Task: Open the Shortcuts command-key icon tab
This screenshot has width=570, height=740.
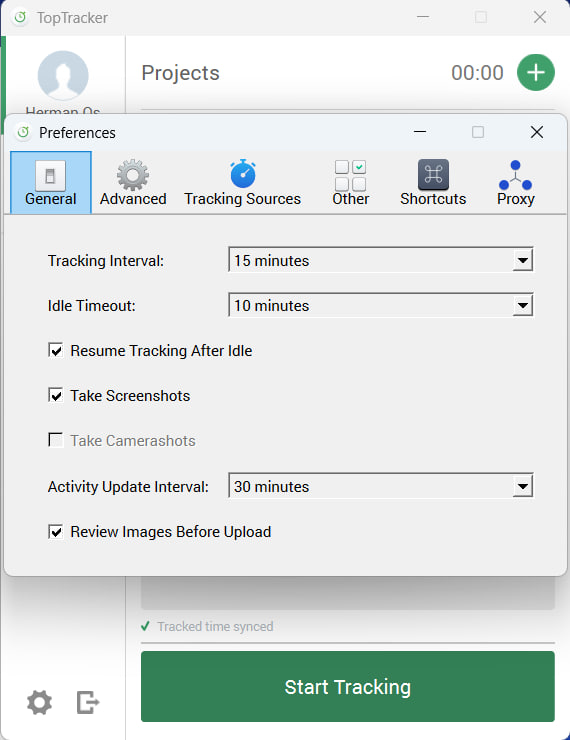Action: coord(433,183)
